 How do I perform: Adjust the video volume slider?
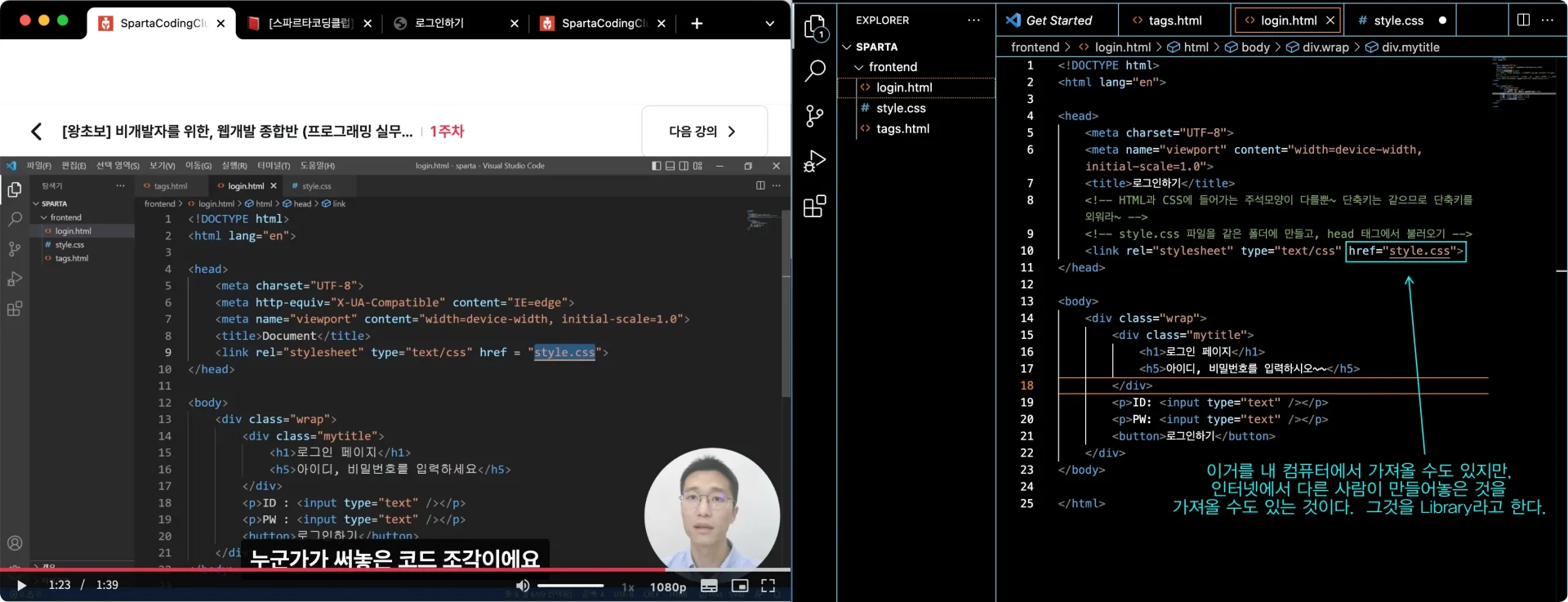(570, 586)
